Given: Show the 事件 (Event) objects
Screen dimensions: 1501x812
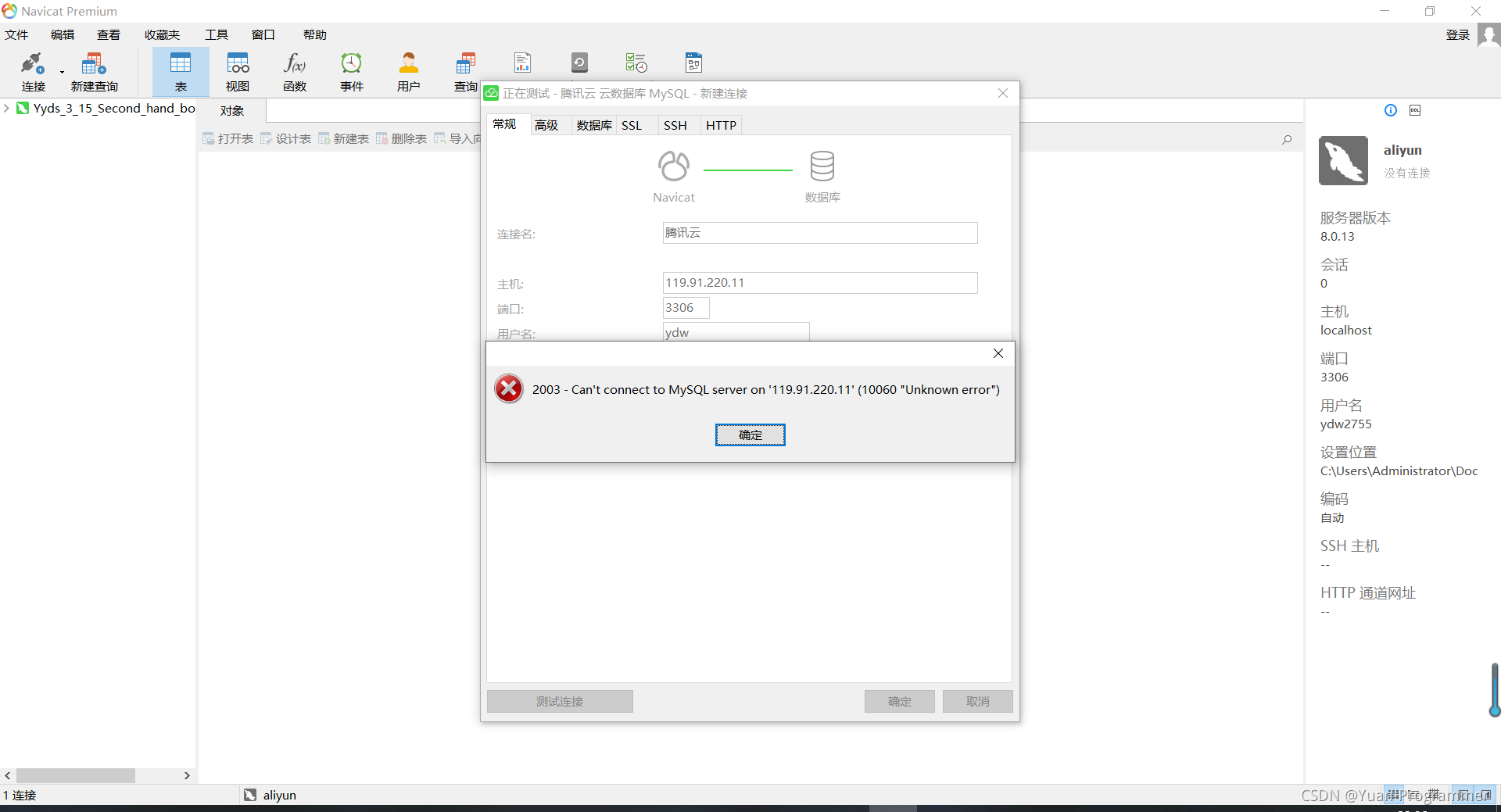Looking at the screenshot, I should (x=352, y=71).
